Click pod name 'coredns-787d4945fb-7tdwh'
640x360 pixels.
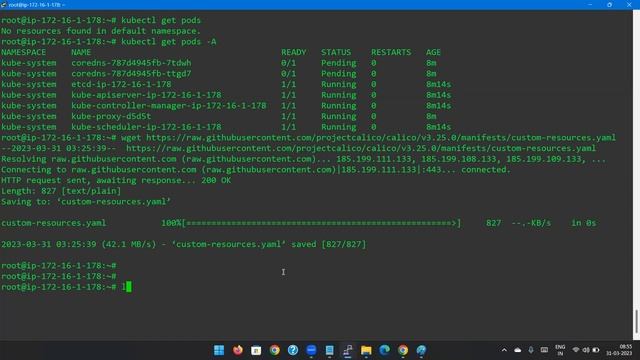click(131, 63)
